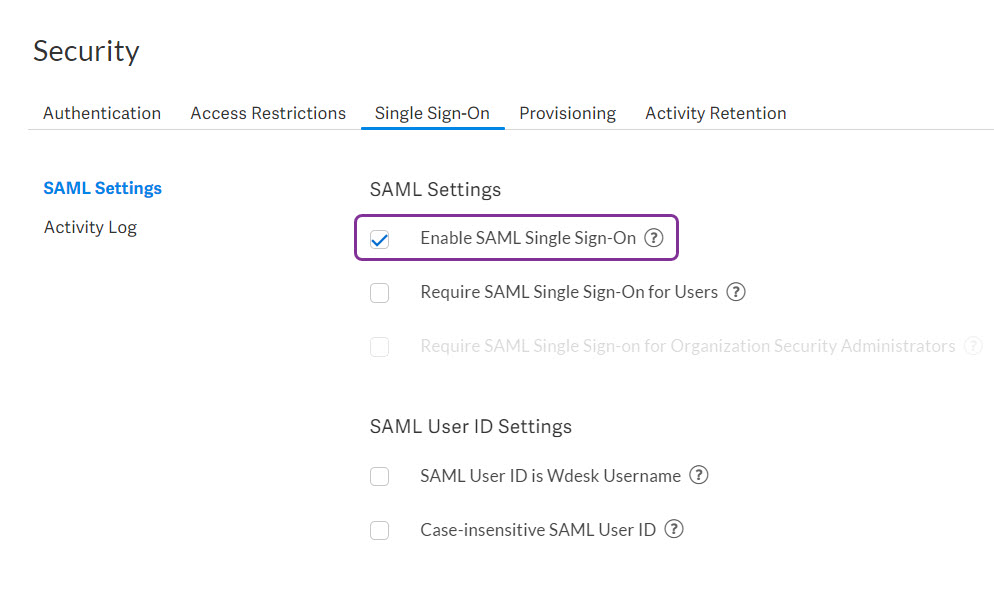Click greyed help icon for Organization Security Administrators
The image size is (994, 595).
973,346
